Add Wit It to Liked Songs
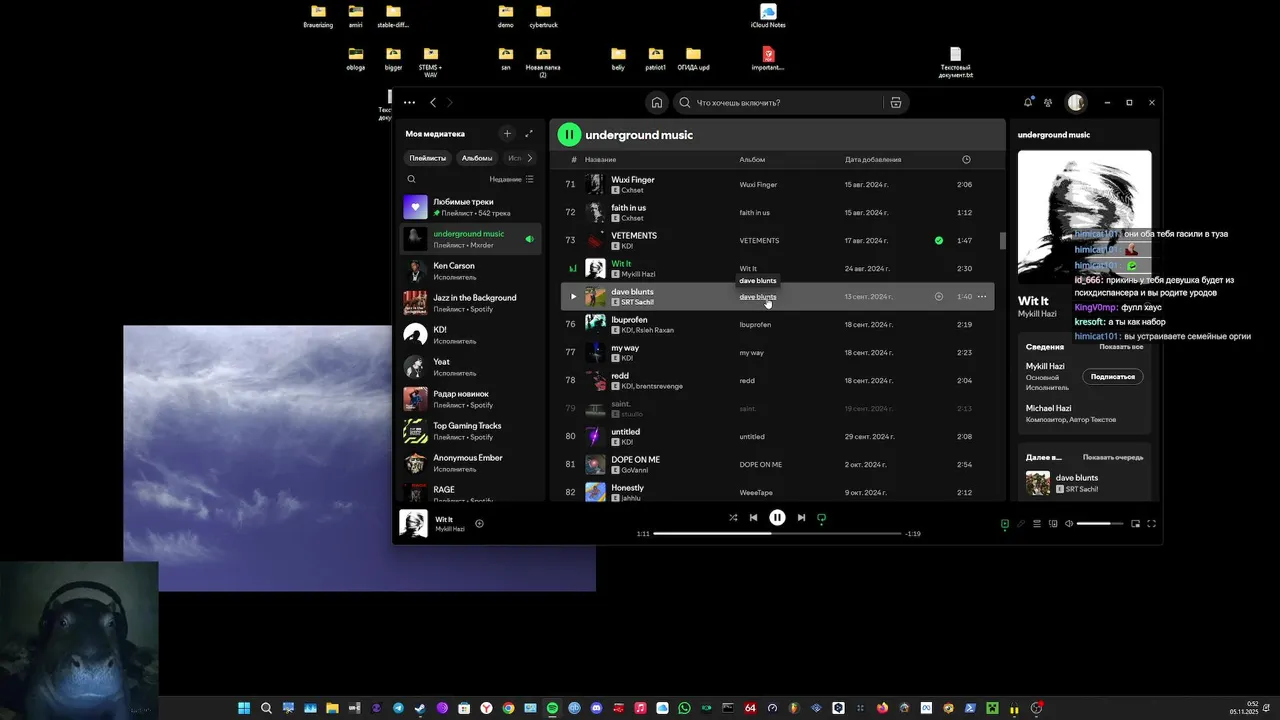The width and height of the screenshot is (1280, 720). coord(479,523)
